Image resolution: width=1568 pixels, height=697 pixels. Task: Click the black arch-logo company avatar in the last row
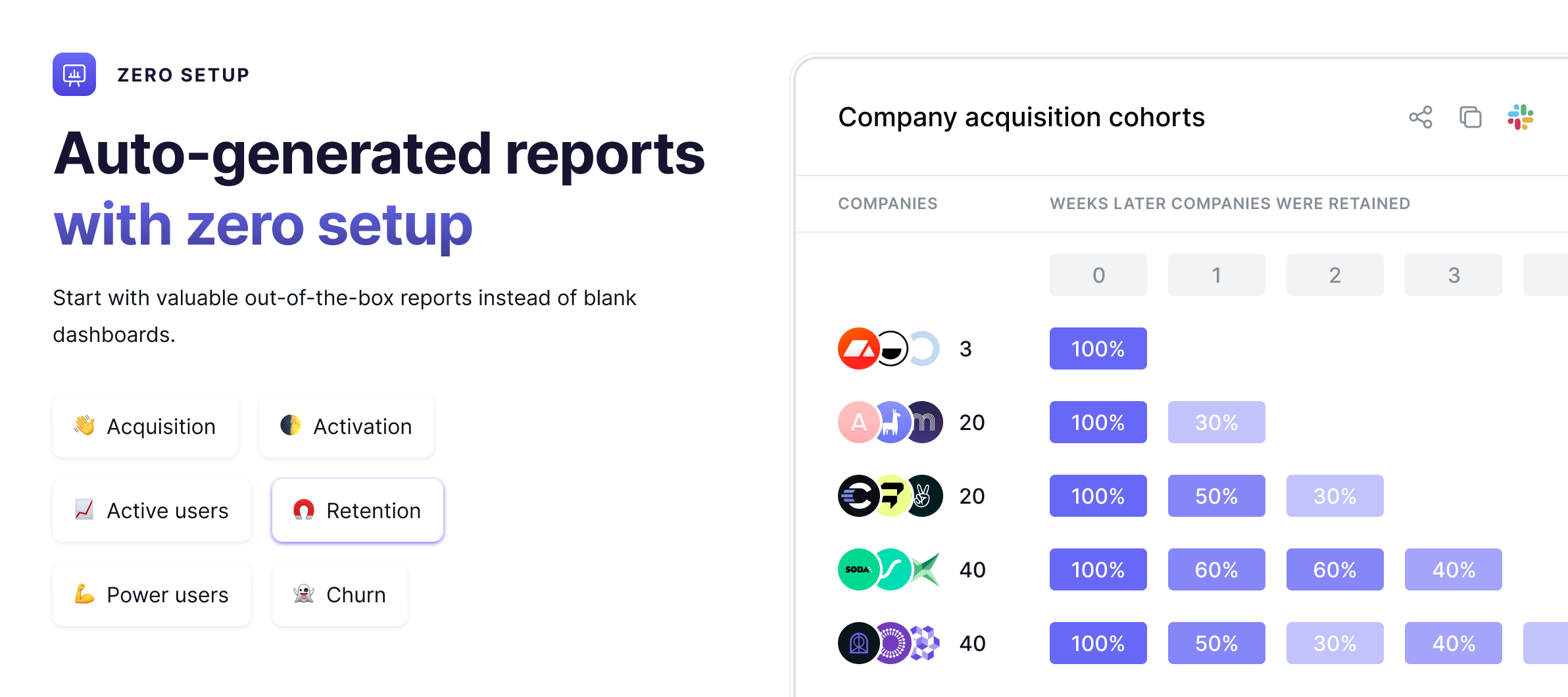858,643
